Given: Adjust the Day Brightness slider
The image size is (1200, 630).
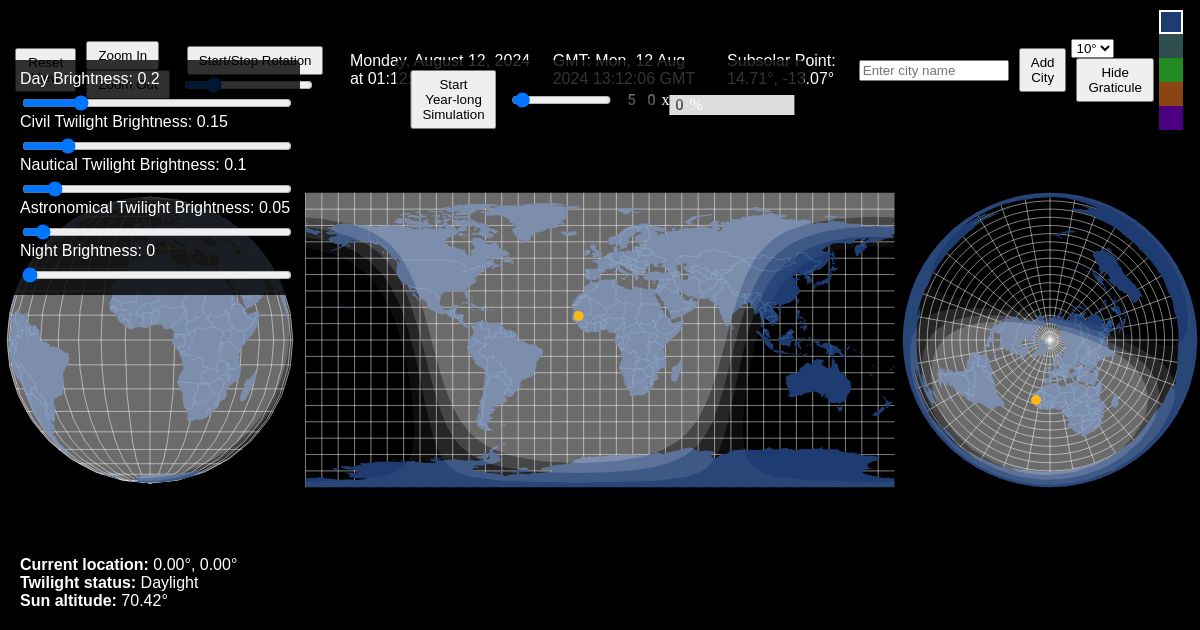Looking at the screenshot, I should point(81,103).
